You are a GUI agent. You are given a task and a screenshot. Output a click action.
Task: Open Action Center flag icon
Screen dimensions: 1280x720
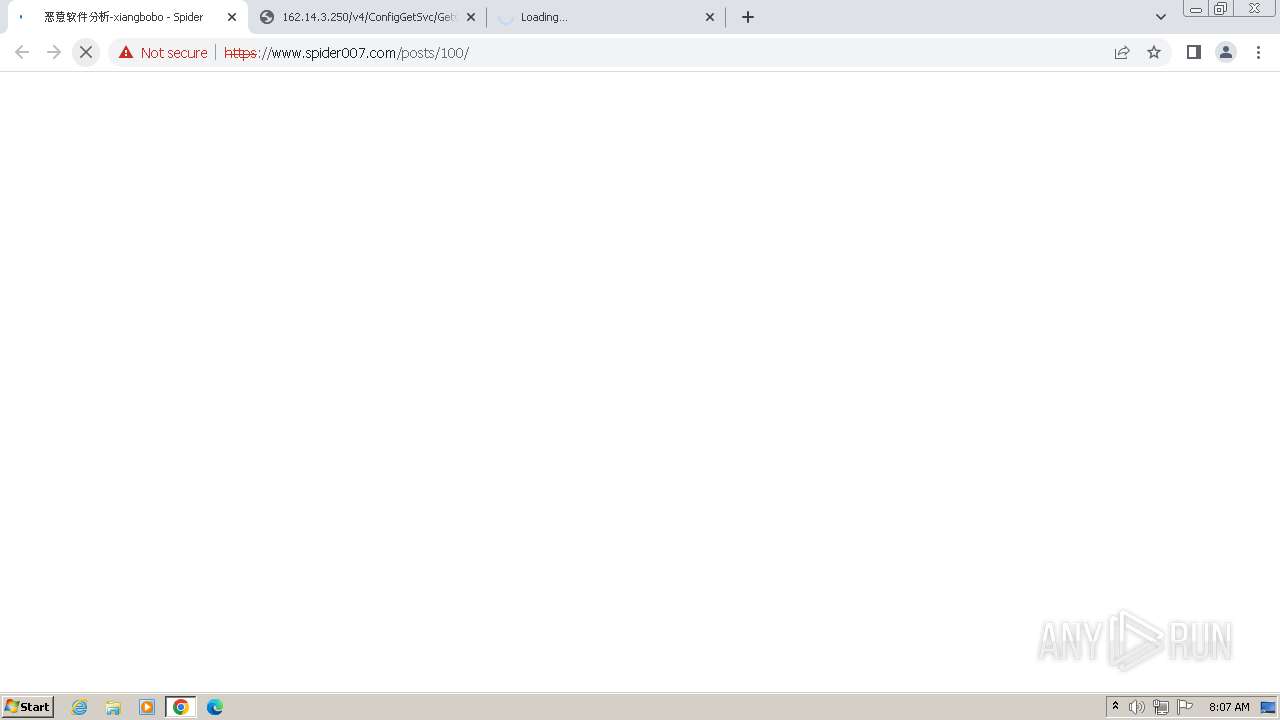(1185, 707)
